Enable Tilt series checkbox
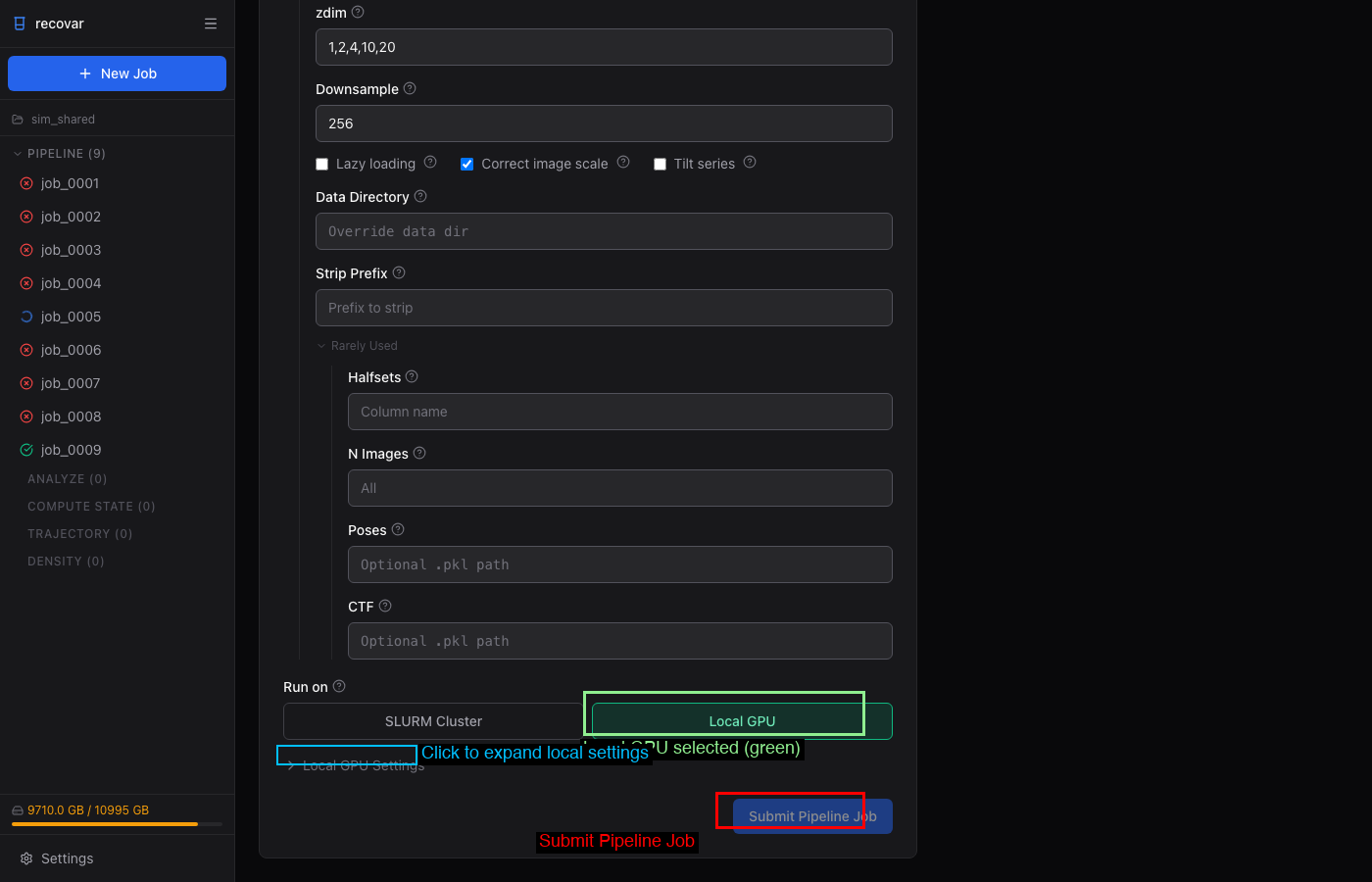1372x882 pixels. 660,164
